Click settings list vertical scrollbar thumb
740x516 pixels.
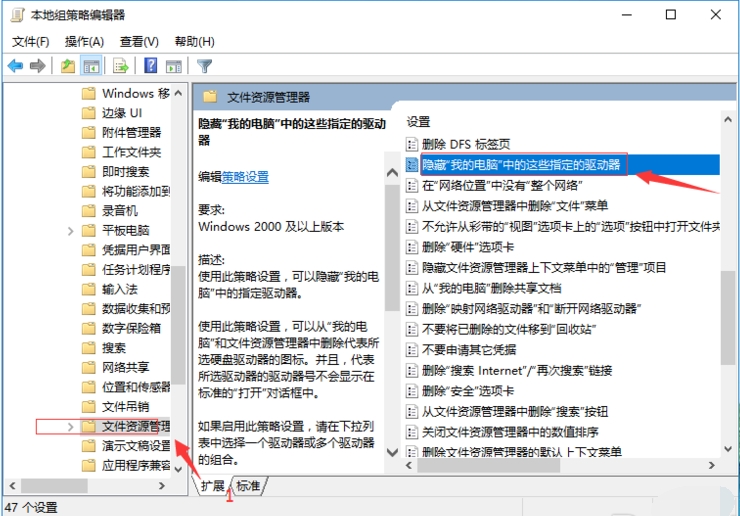728,317
